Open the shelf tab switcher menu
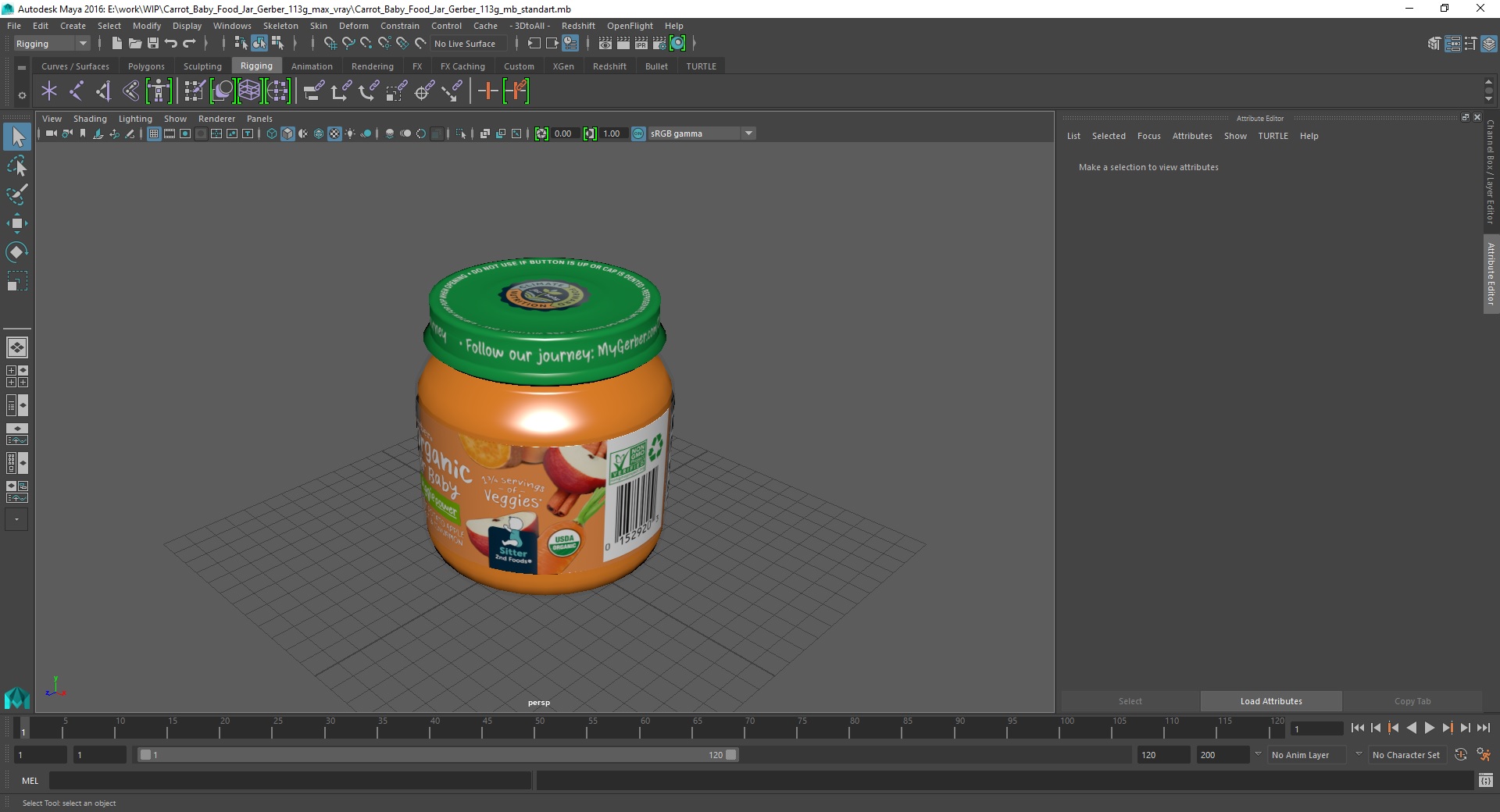1500x812 pixels. [22, 67]
